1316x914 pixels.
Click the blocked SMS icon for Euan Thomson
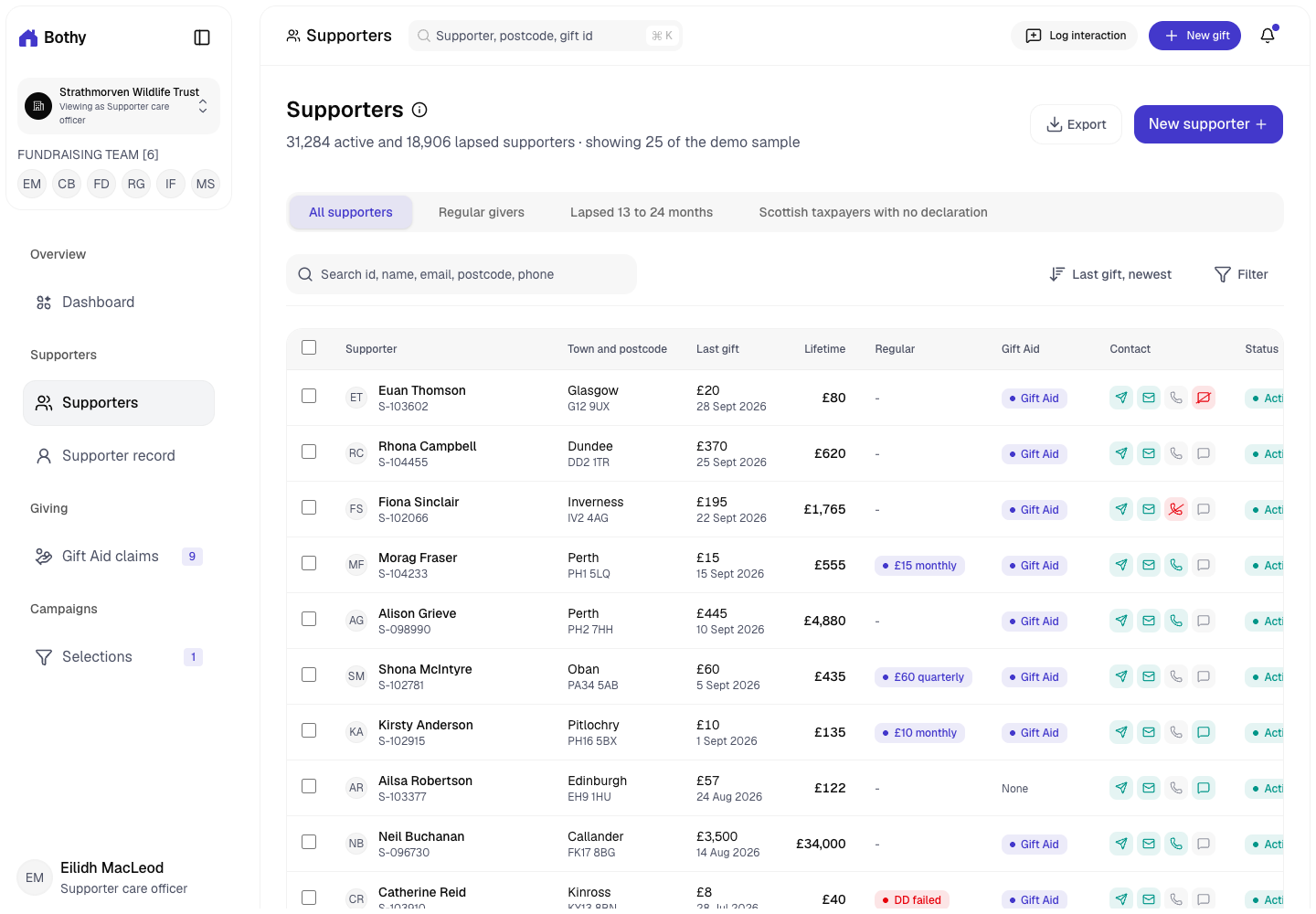point(1204,398)
